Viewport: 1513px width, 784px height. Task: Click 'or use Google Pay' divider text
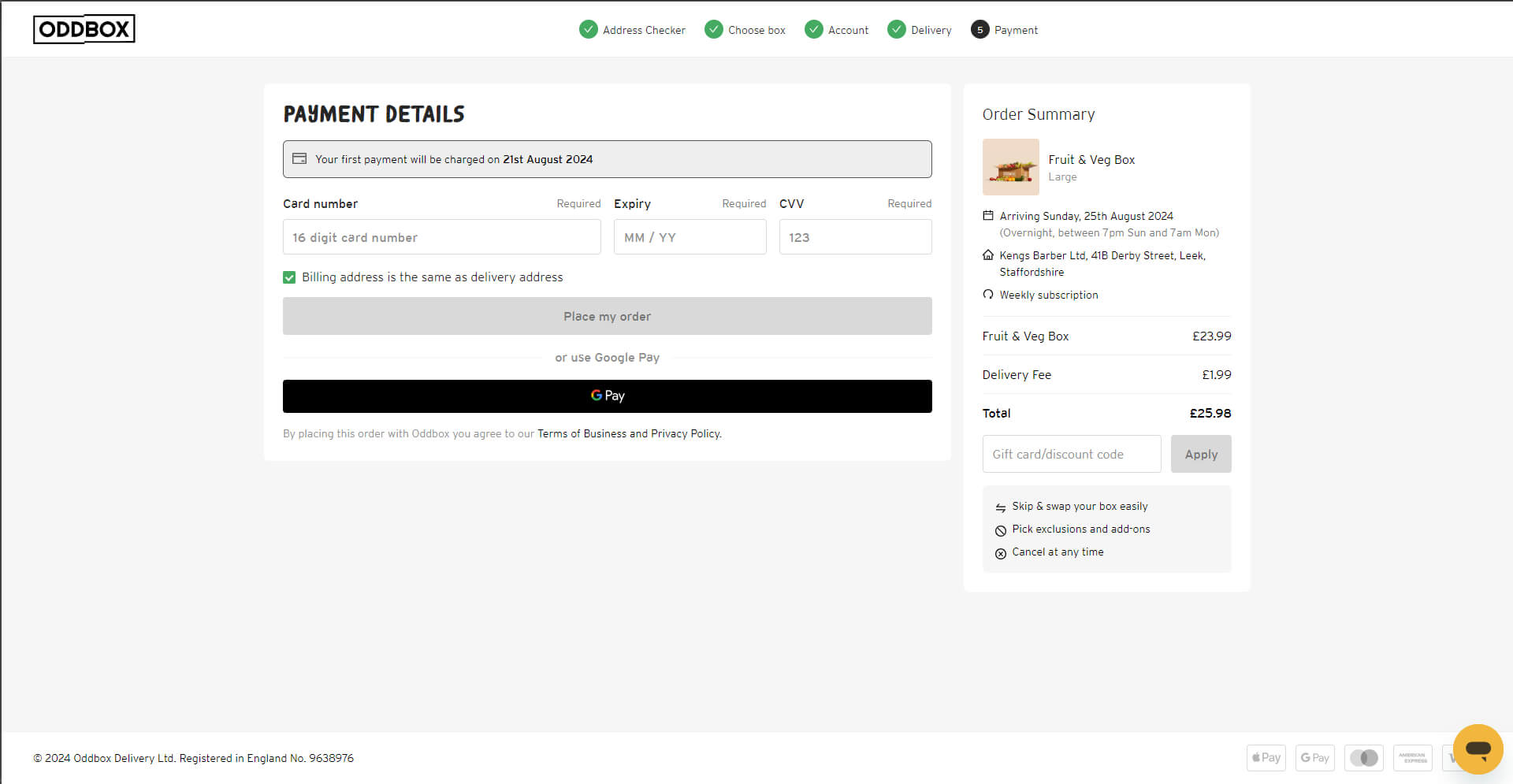click(608, 357)
